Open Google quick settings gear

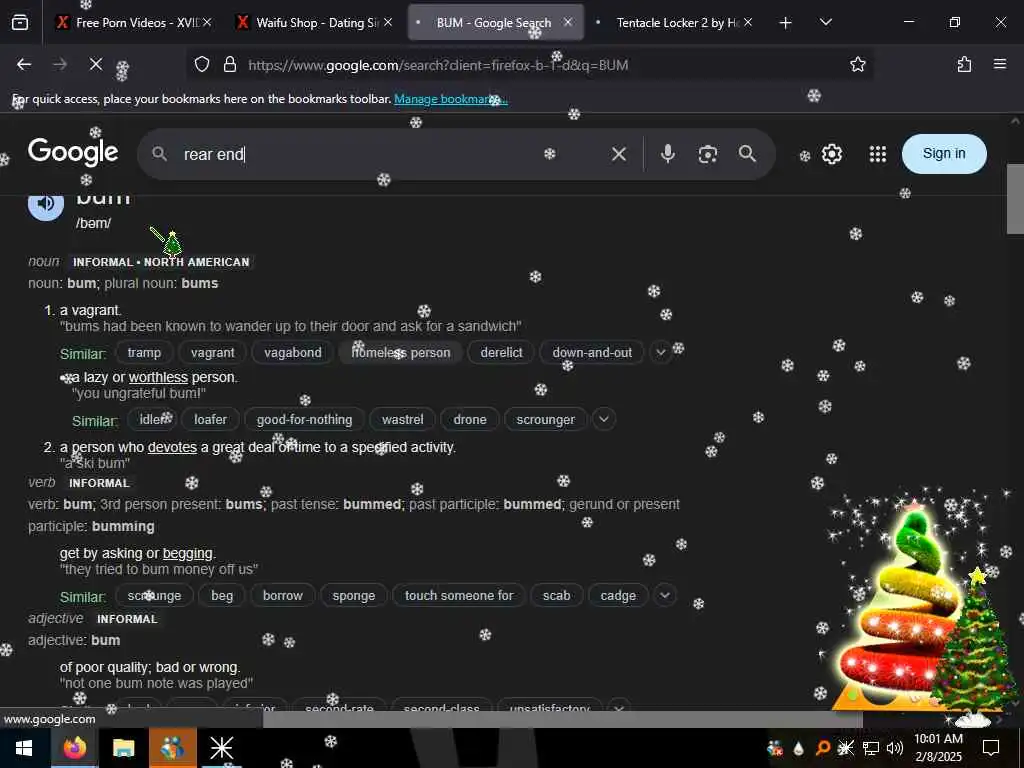831,154
